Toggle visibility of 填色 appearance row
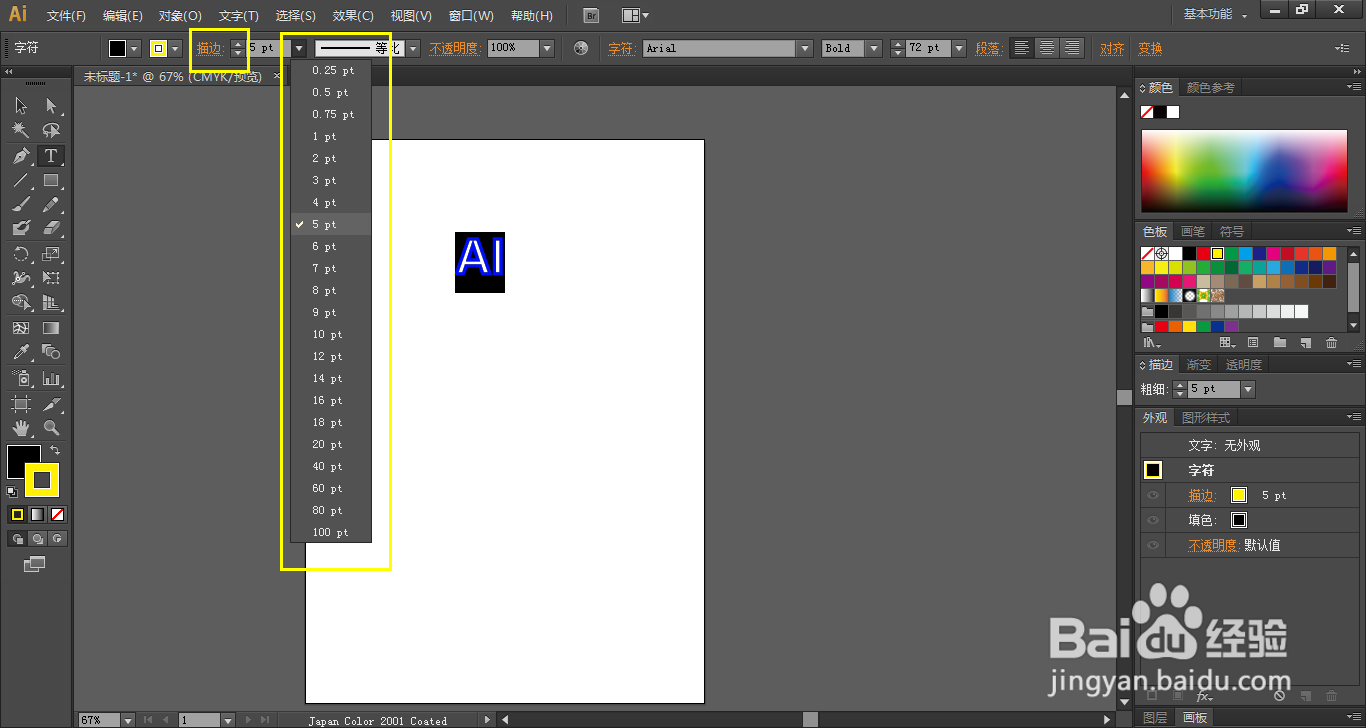 pyautogui.click(x=1153, y=520)
